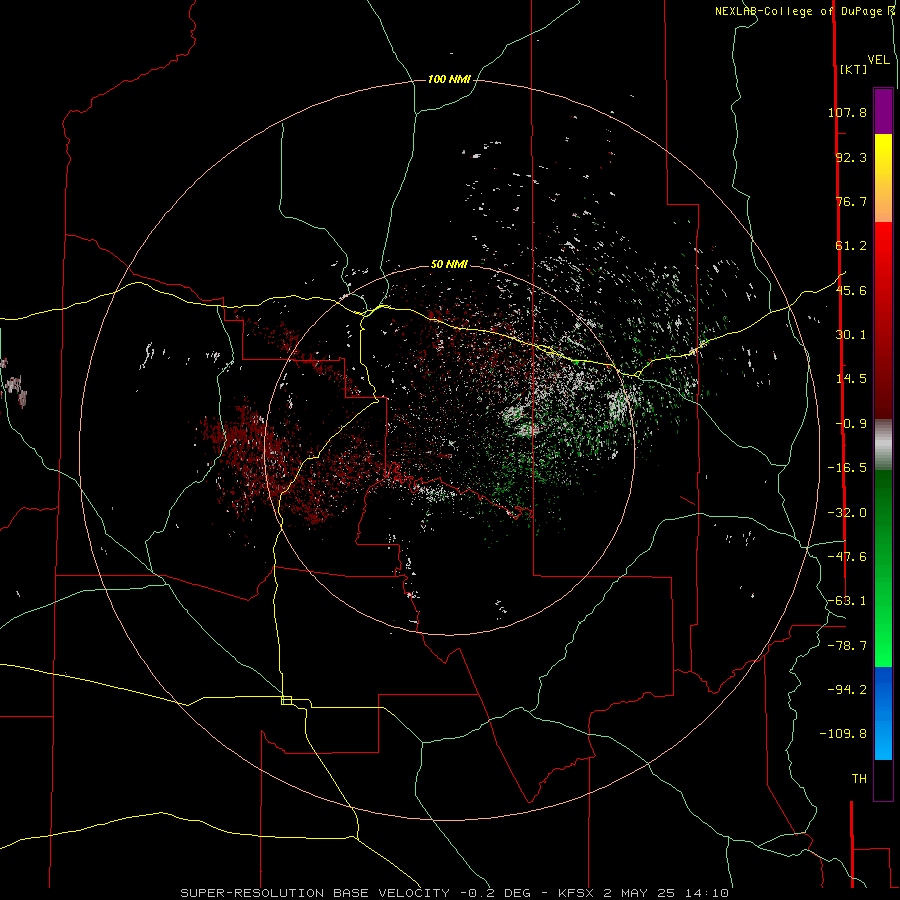Pick the gray near-zero segment of the color bar
Image resolution: width=900 pixels, height=900 pixels.
(883, 444)
